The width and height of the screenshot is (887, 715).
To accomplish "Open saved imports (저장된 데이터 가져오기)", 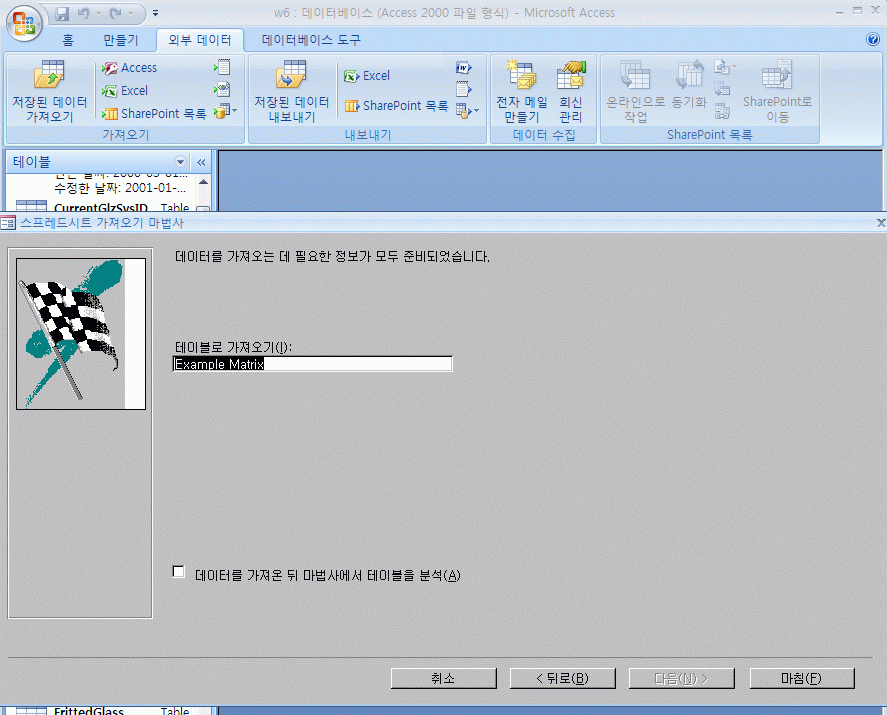I will tap(49, 93).
